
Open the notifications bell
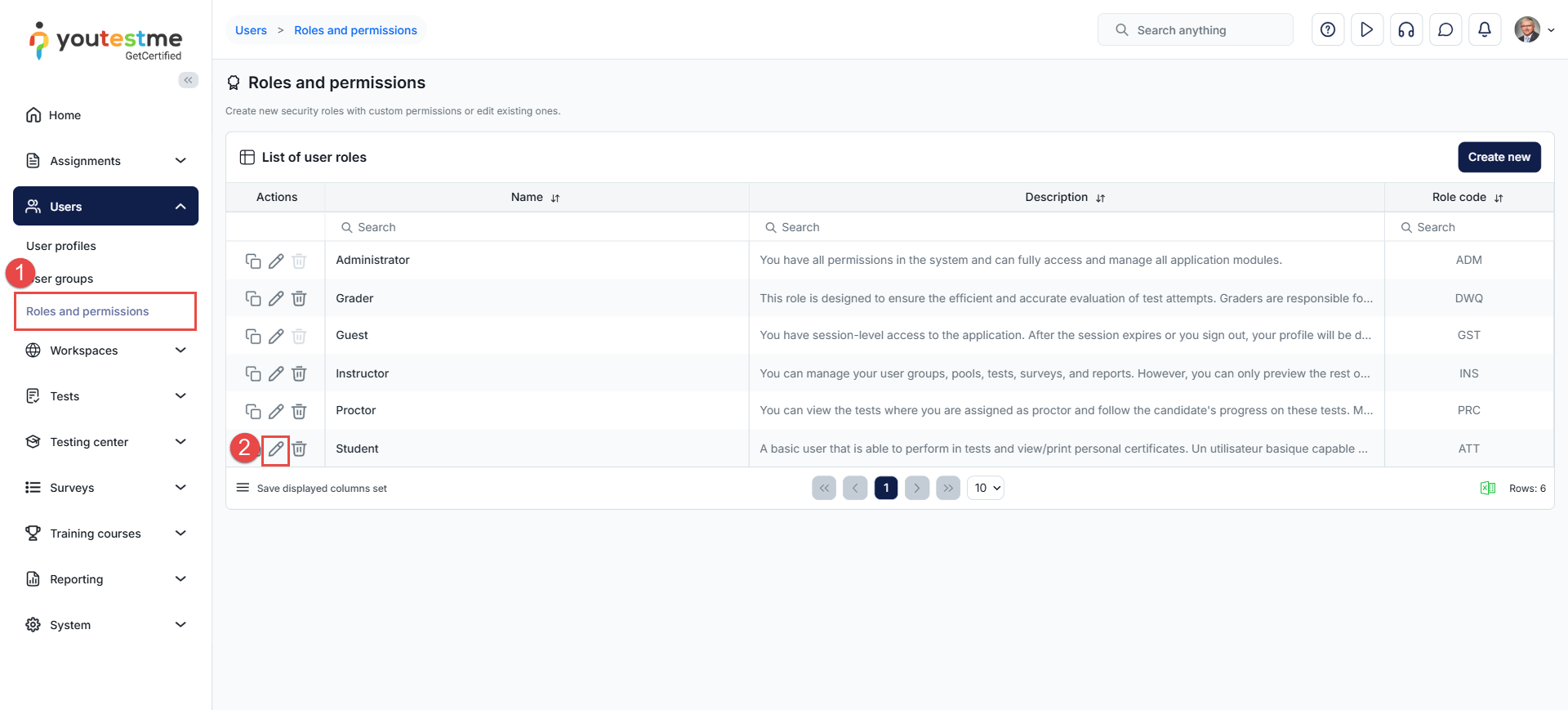pos(1484,30)
